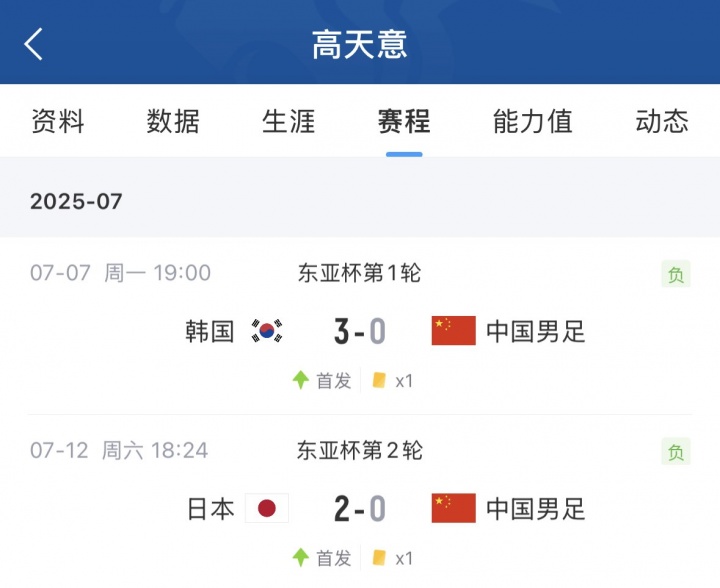720x588 pixels.
Task: Click green starter arrow in first match
Action: click(300, 380)
